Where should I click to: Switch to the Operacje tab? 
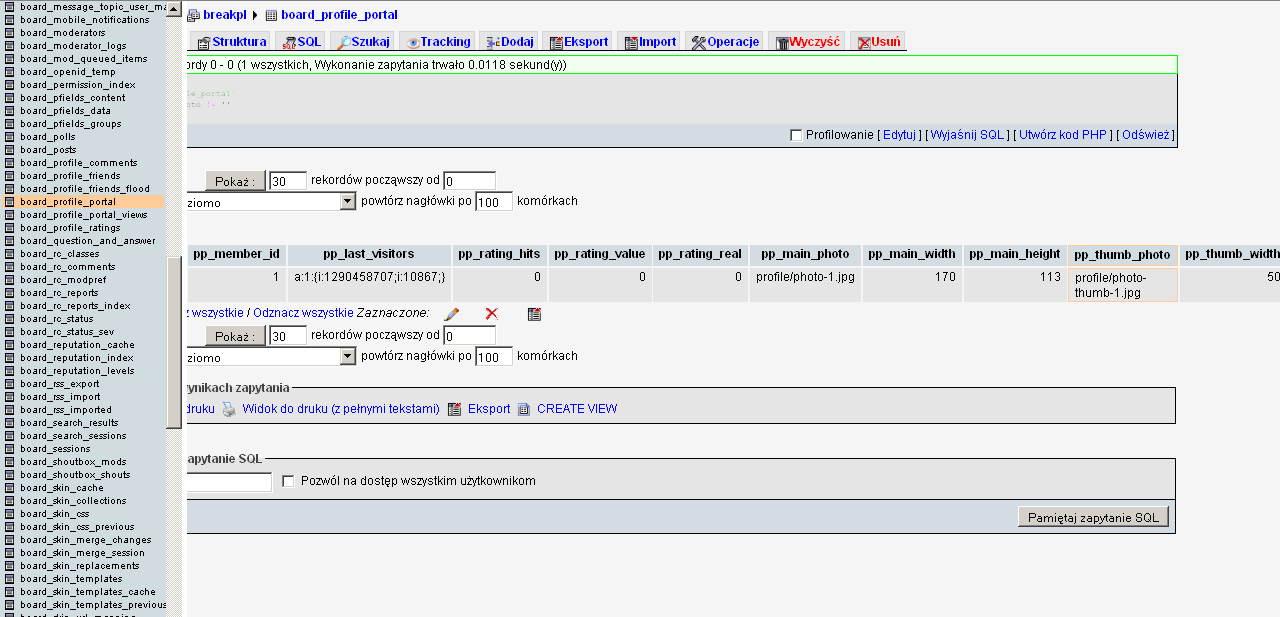coord(725,42)
